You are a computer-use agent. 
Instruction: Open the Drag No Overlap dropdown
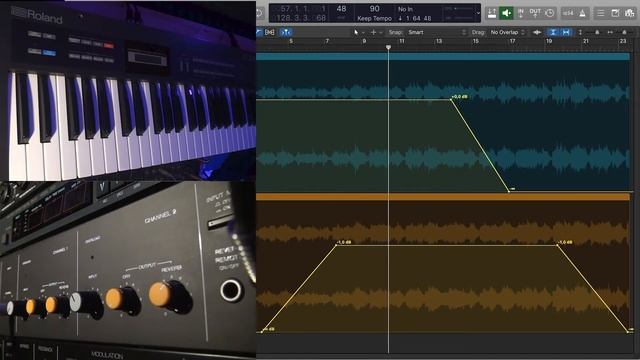[x=507, y=32]
